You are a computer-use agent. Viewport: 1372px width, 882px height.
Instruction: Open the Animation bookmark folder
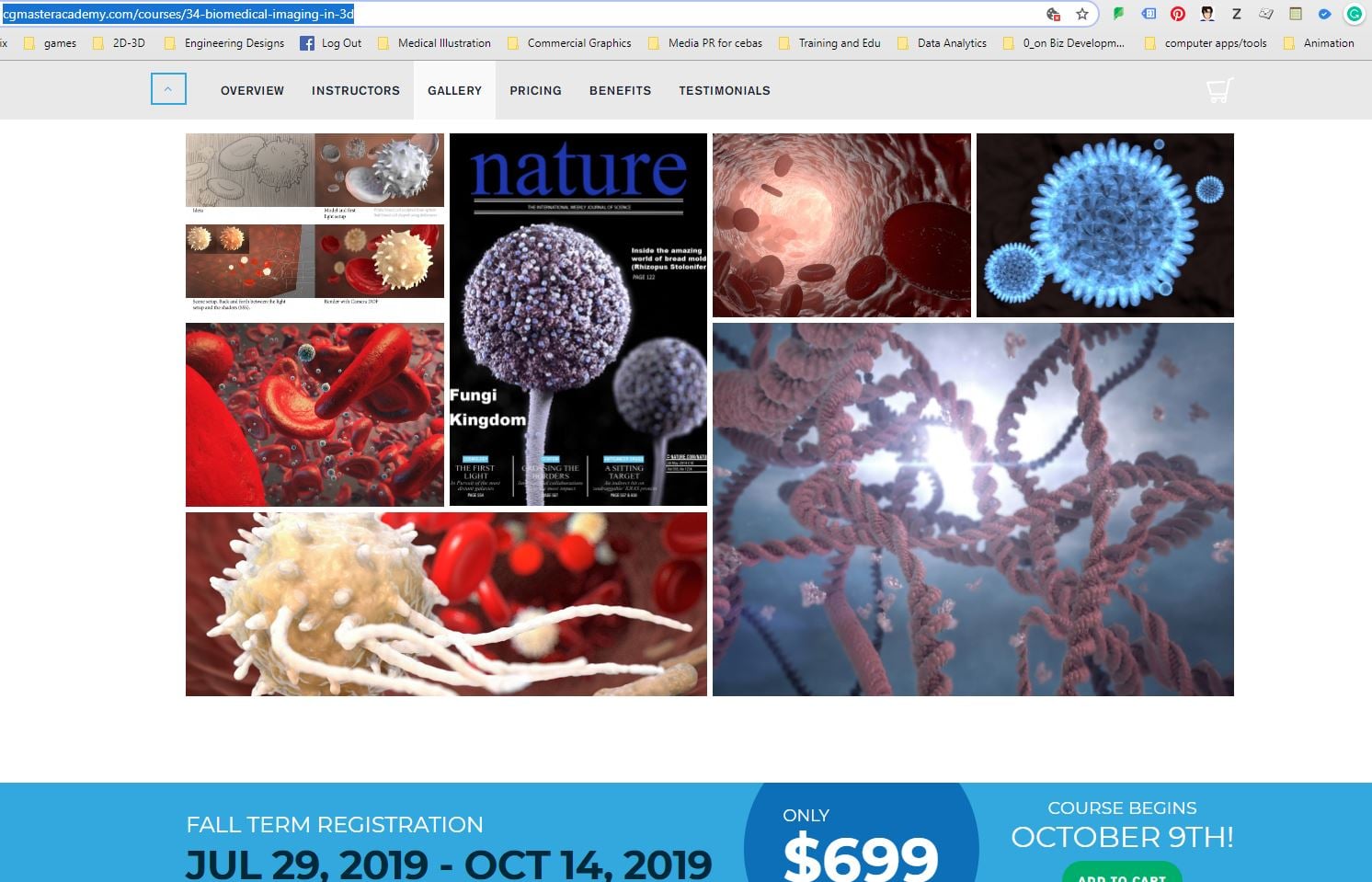pyautogui.click(x=1319, y=43)
